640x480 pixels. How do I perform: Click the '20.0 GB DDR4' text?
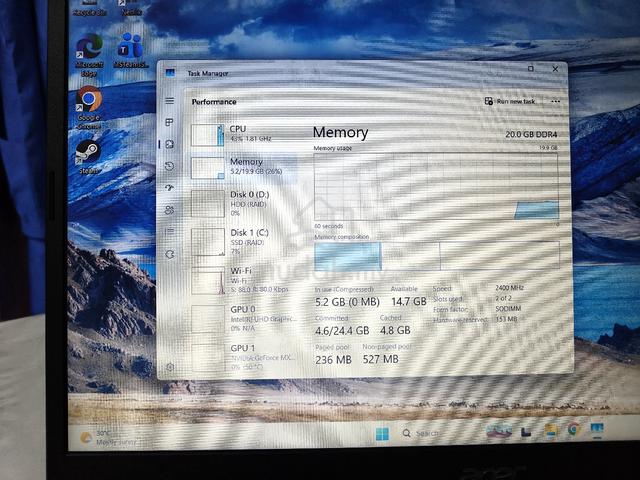point(531,134)
